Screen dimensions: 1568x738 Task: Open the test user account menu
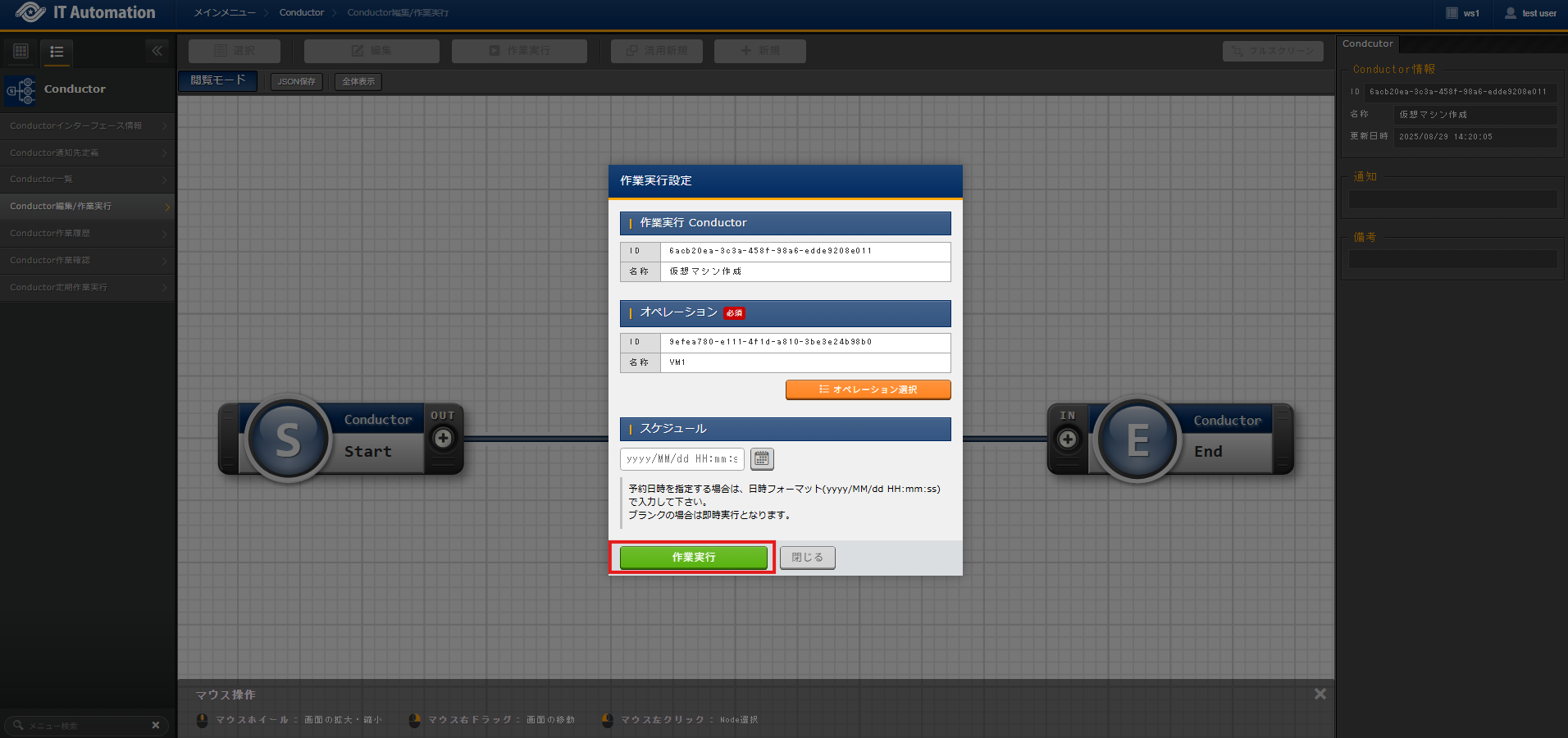(1530, 13)
